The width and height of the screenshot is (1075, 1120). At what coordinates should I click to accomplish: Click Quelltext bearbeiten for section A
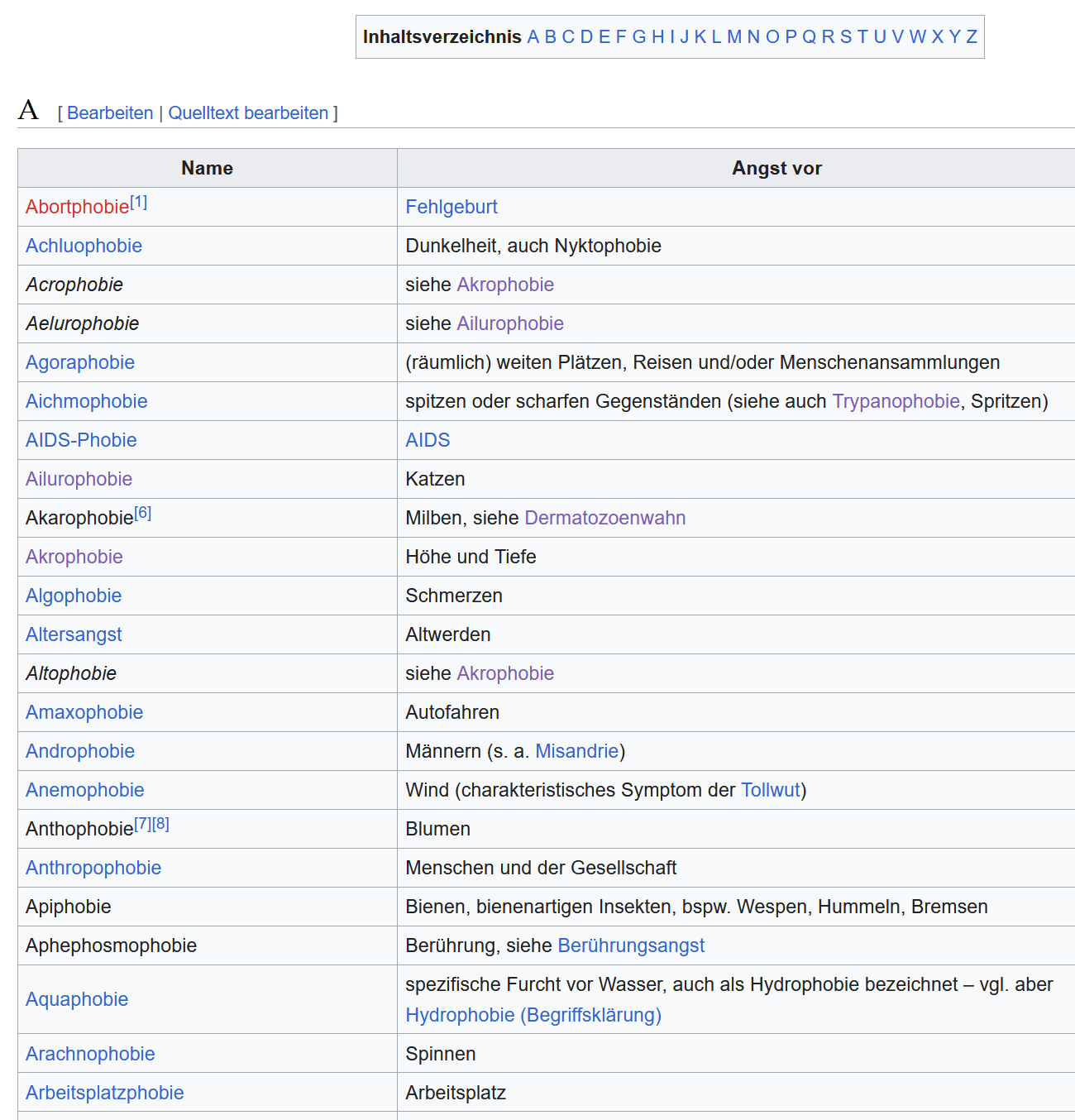[248, 113]
